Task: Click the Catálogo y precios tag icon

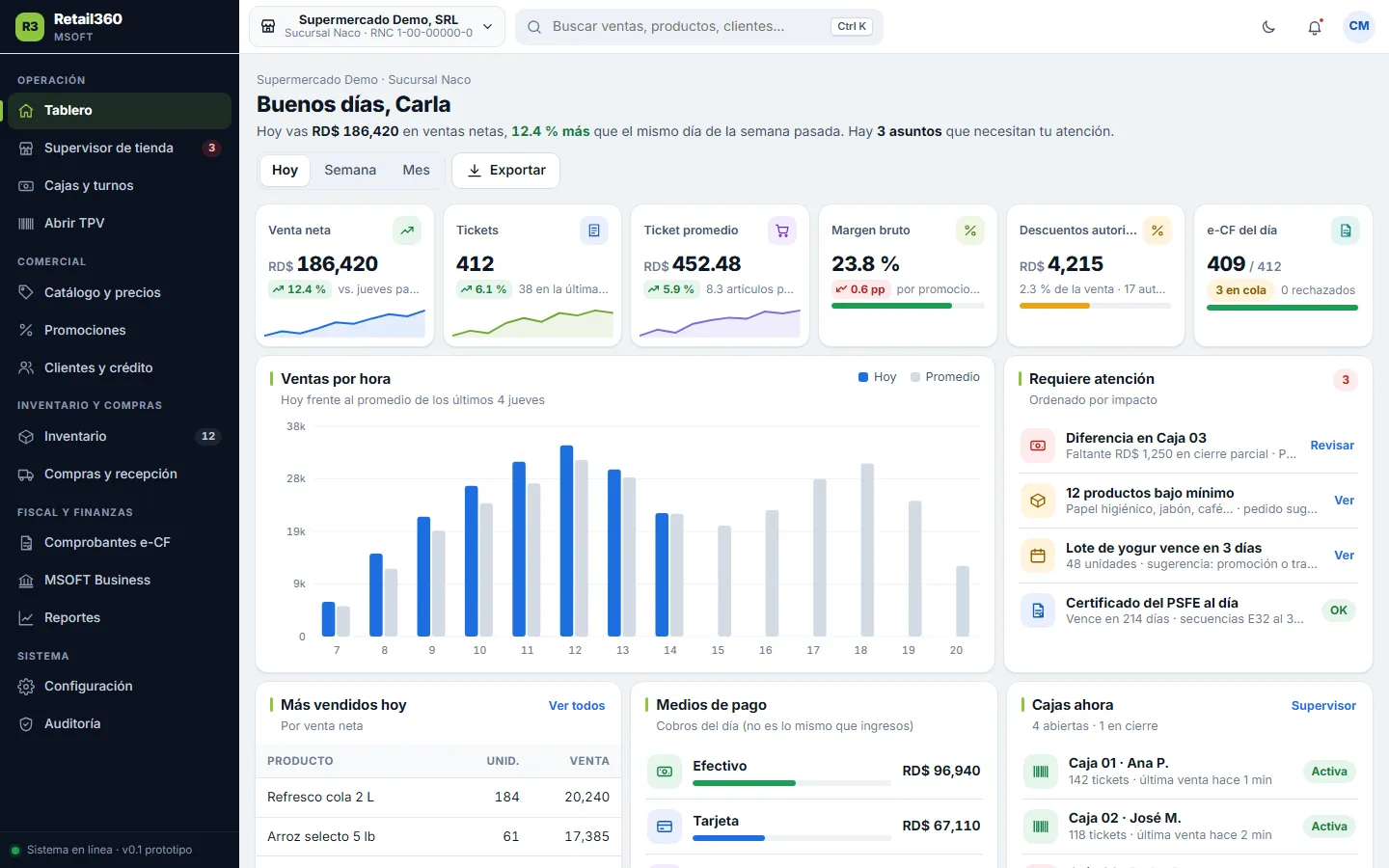Action: point(26,293)
